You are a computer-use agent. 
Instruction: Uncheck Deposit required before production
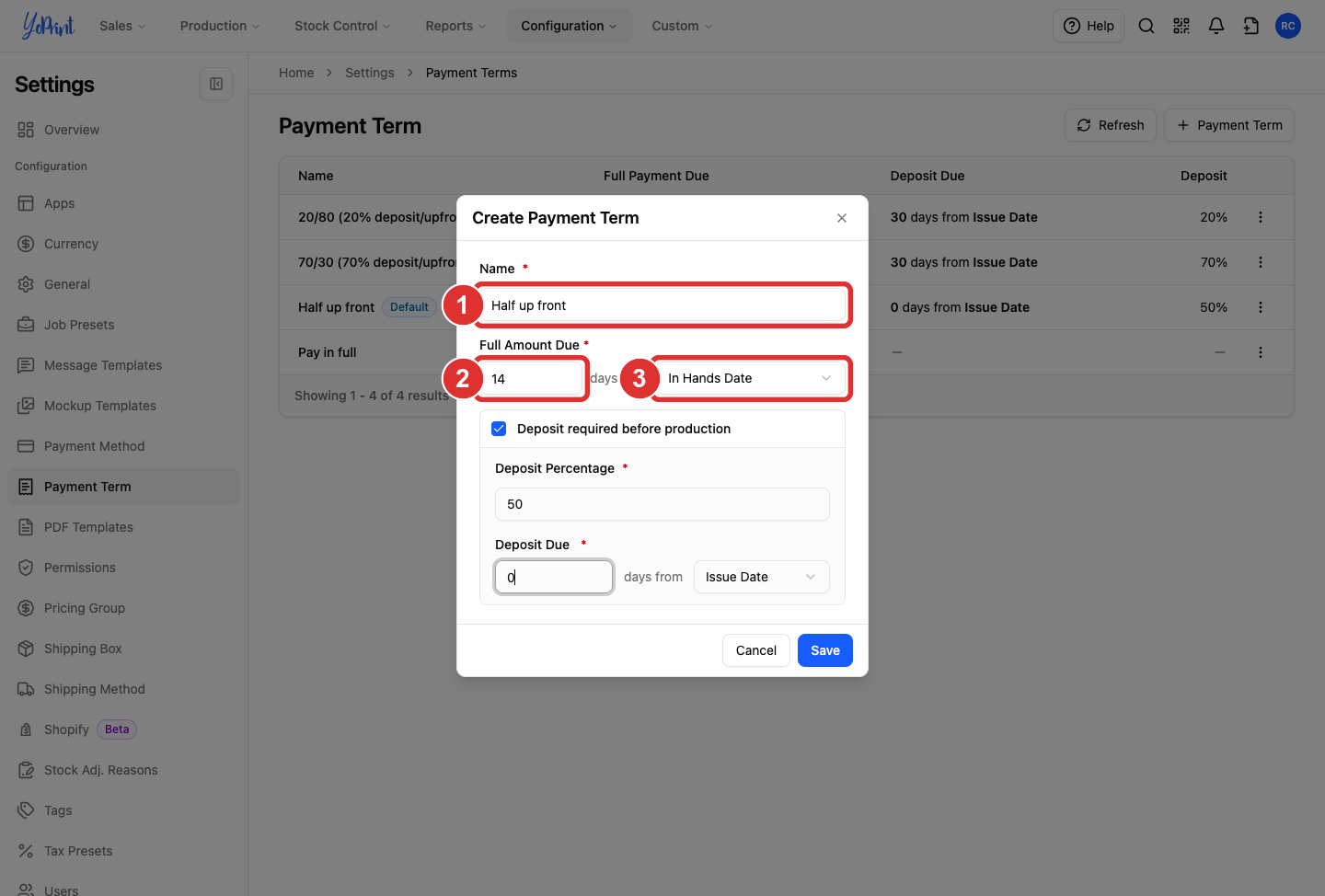pyautogui.click(x=499, y=429)
